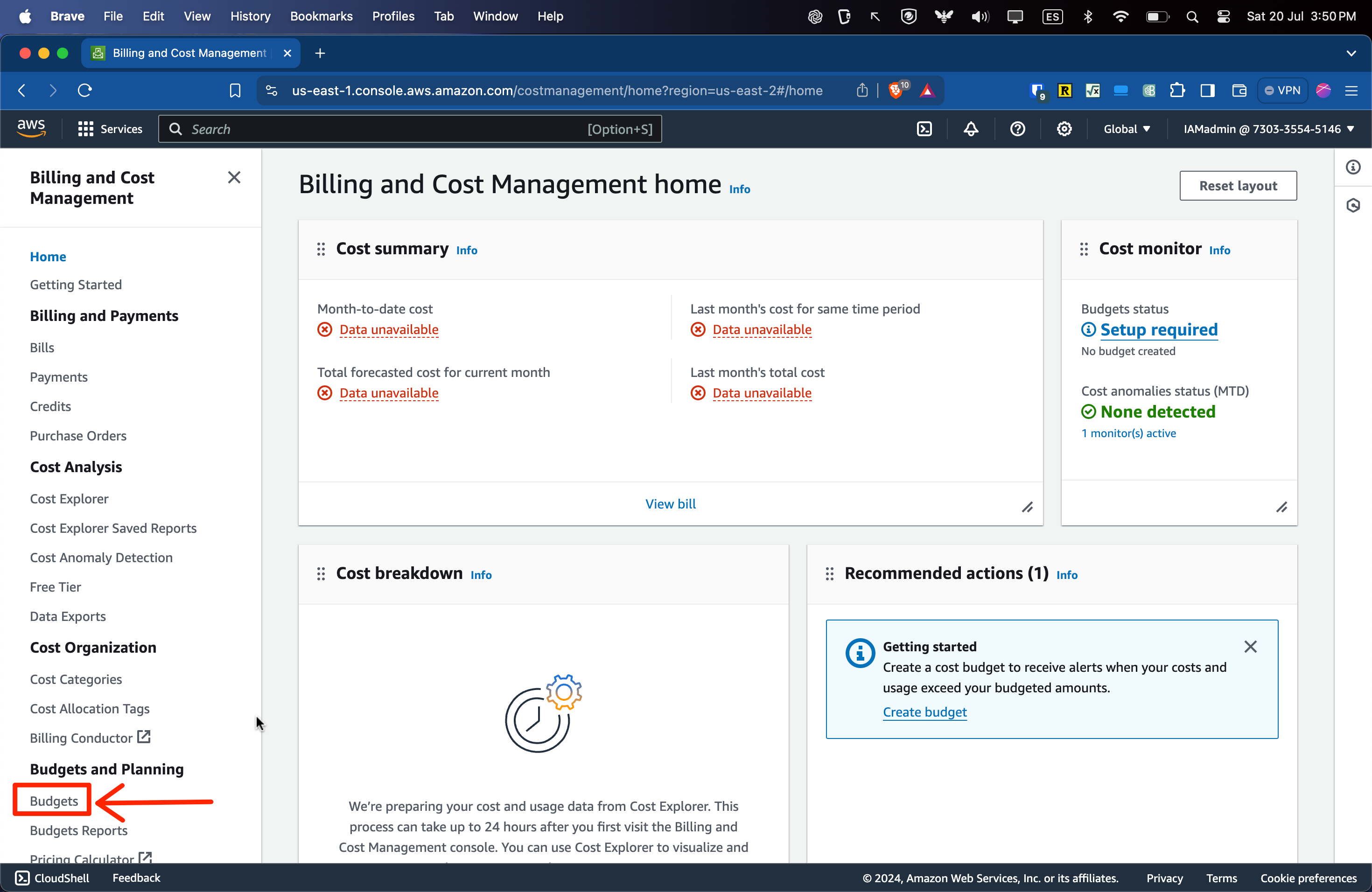Open the right-side info panel
Image resolution: width=1372 pixels, height=892 pixels.
1353,167
